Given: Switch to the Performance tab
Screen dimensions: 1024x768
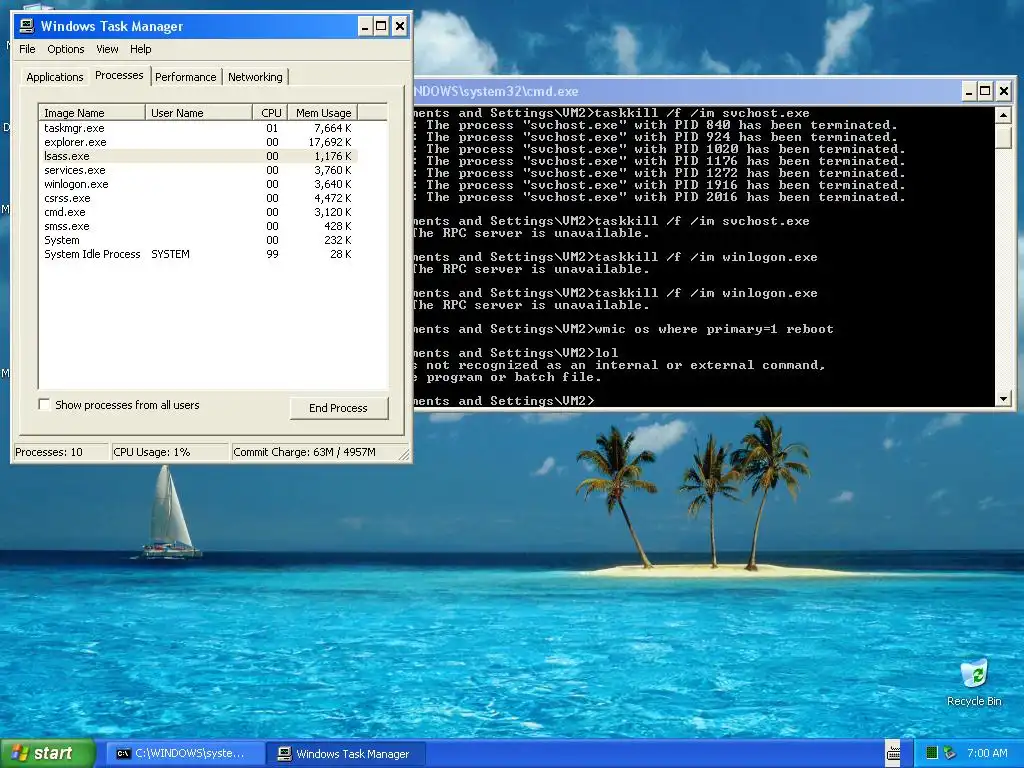Looking at the screenshot, I should coord(185,77).
